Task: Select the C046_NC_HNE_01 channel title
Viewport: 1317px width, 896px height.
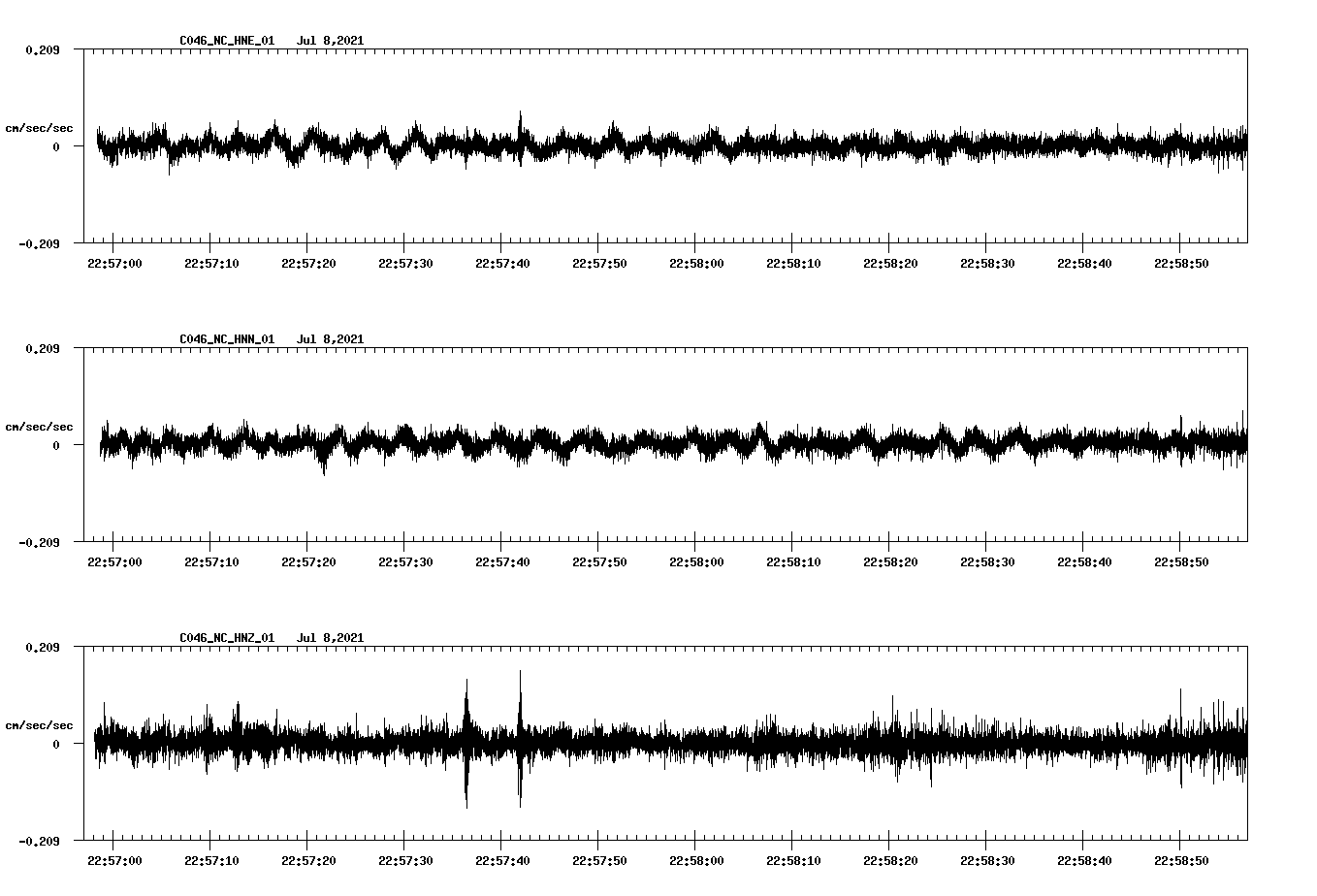Action: click(x=225, y=41)
